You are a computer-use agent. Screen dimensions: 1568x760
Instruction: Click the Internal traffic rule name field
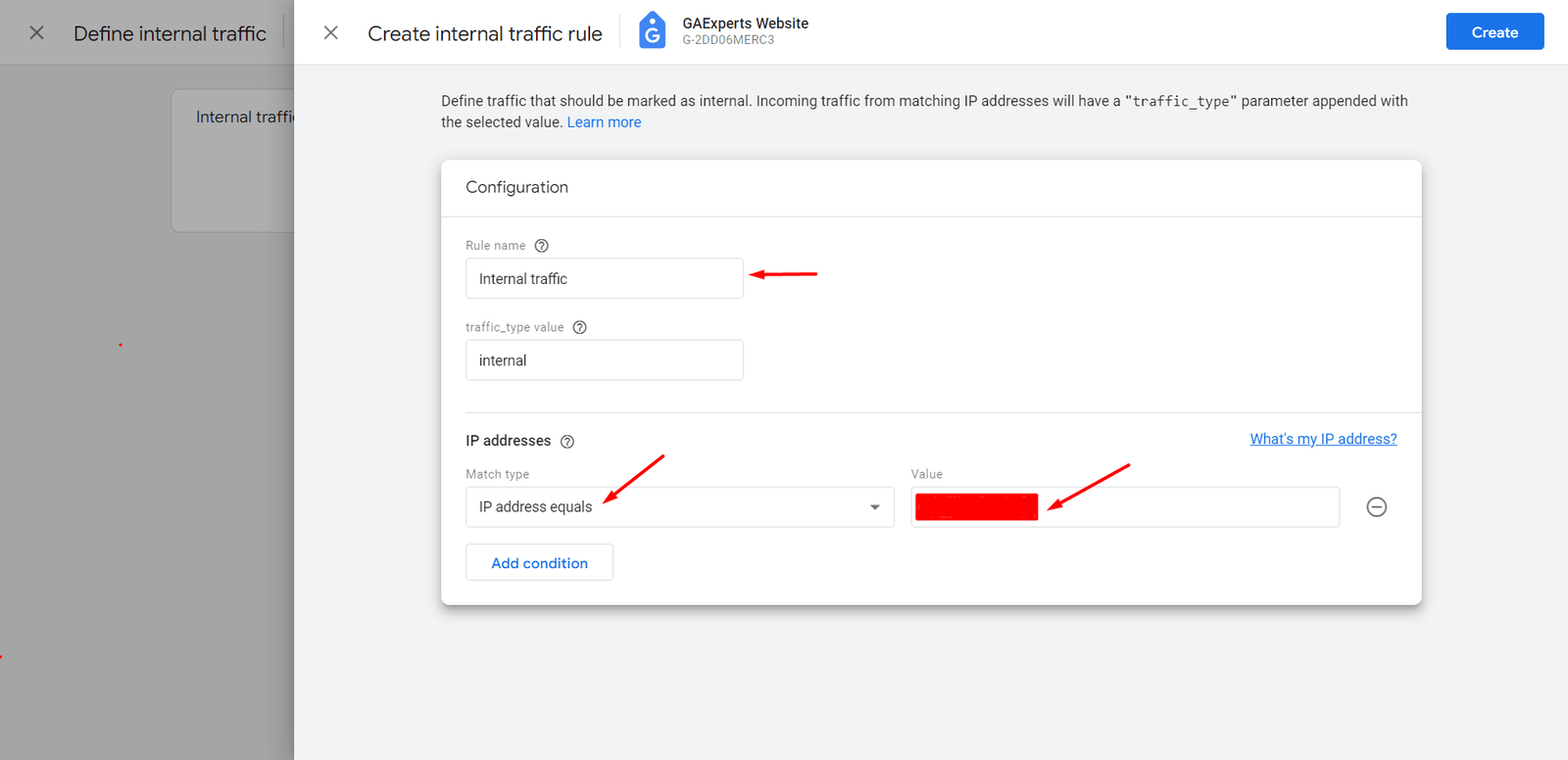pos(604,278)
